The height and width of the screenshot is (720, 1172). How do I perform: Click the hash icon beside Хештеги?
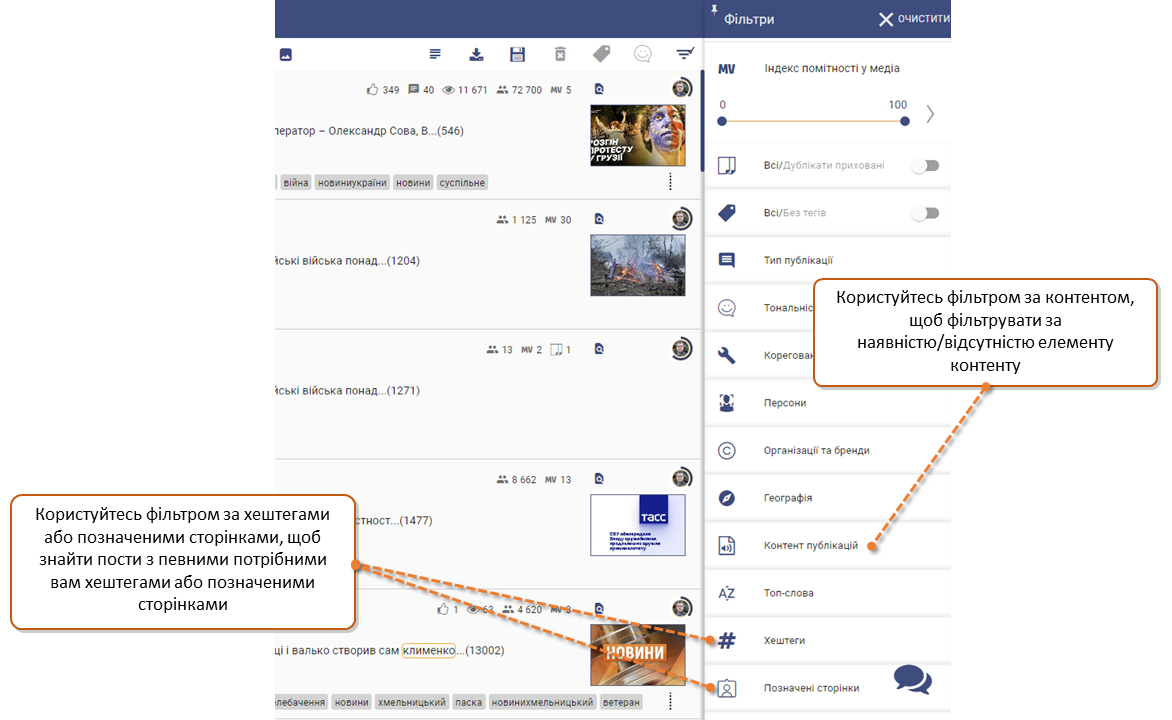coord(727,641)
